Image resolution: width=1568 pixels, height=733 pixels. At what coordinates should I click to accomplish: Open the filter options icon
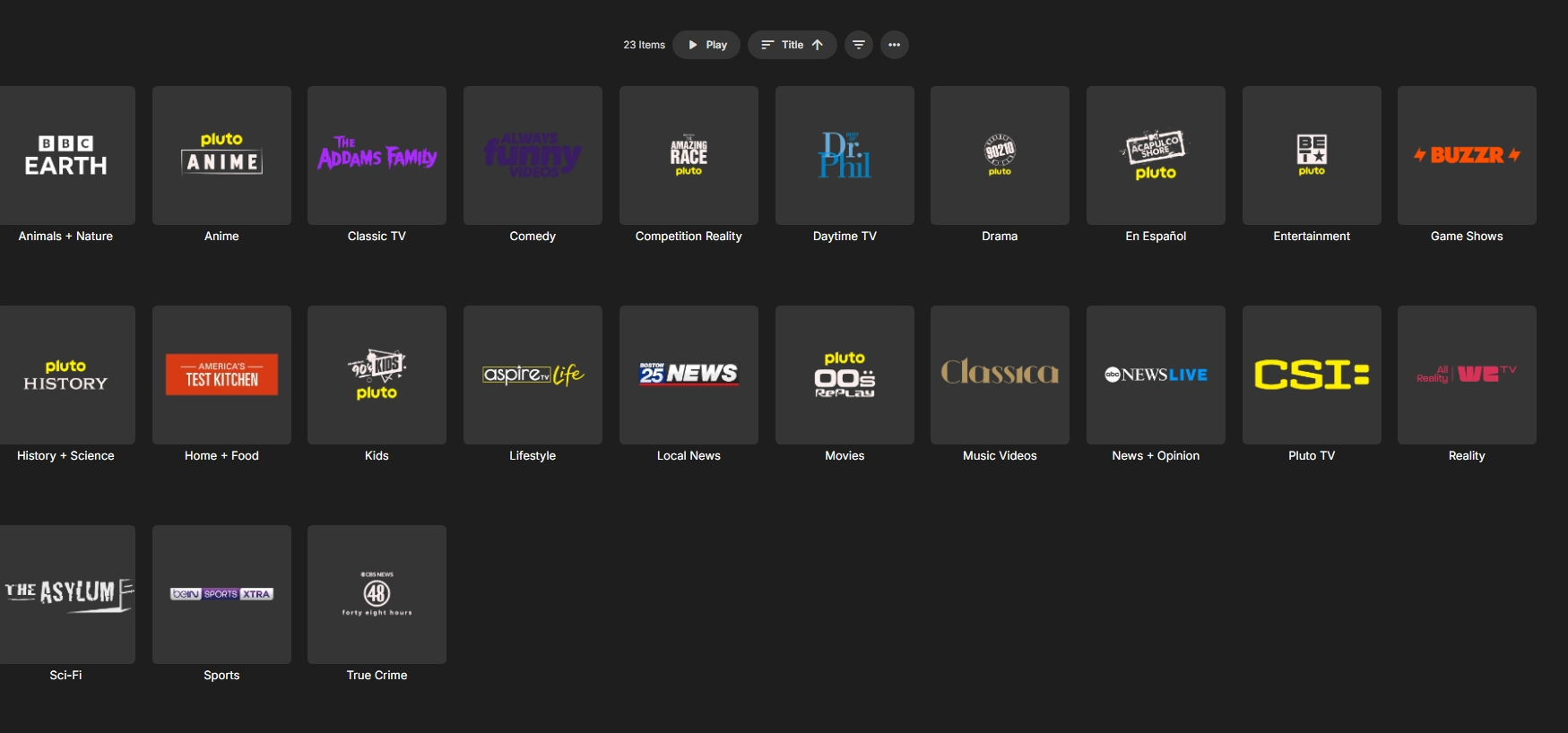click(859, 45)
